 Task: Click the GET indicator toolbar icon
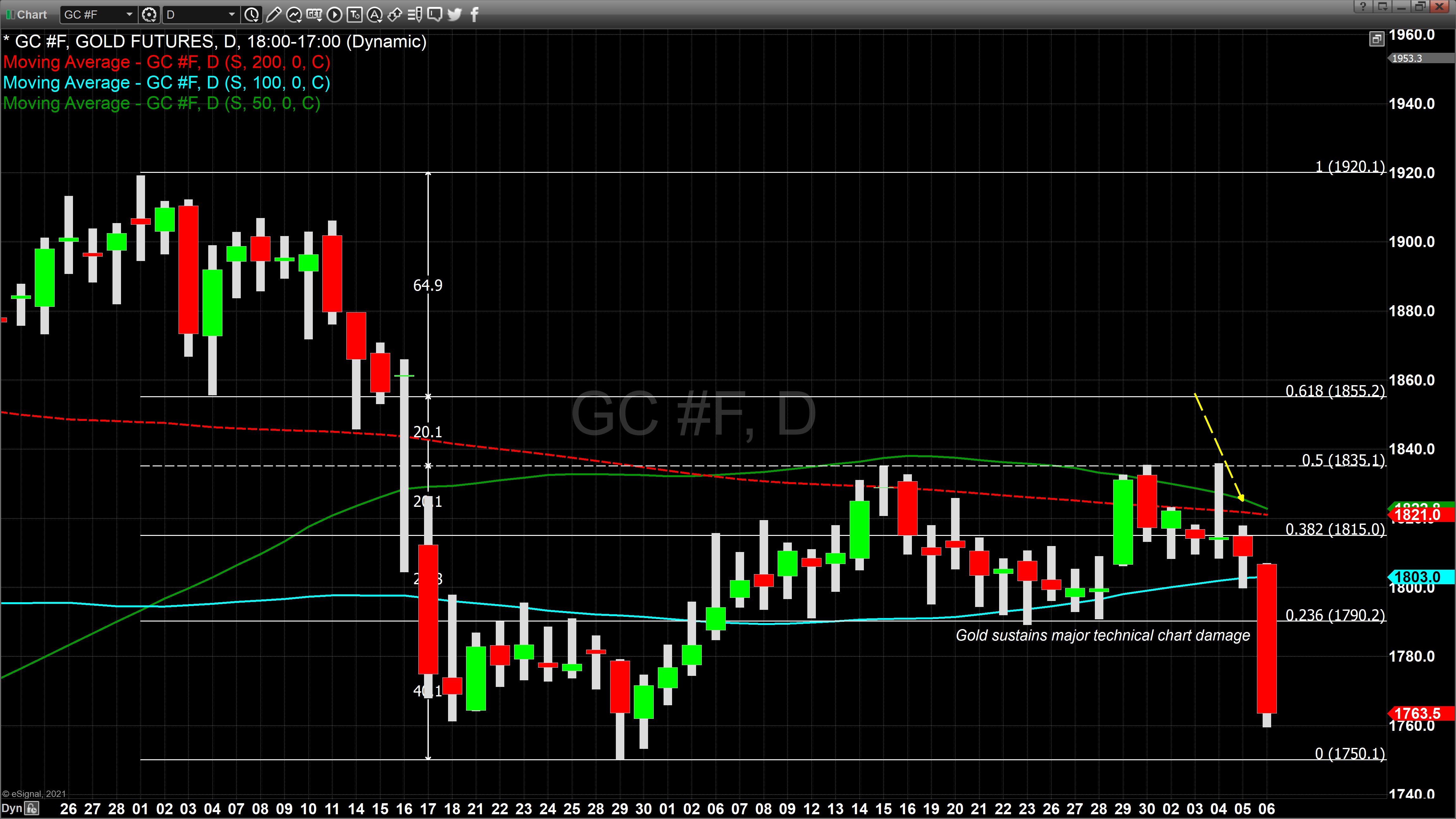314,15
